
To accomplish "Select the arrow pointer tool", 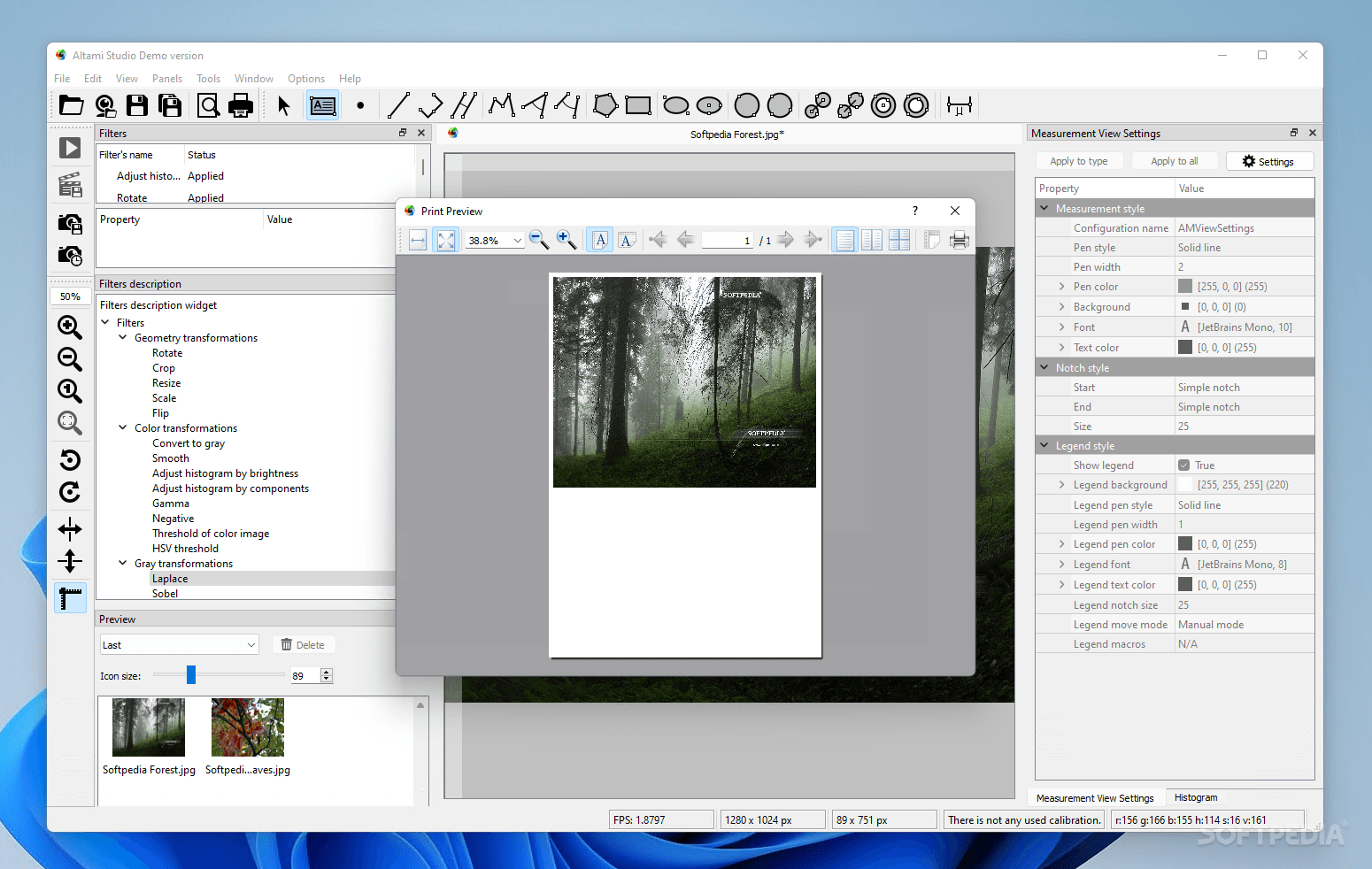I will (283, 106).
